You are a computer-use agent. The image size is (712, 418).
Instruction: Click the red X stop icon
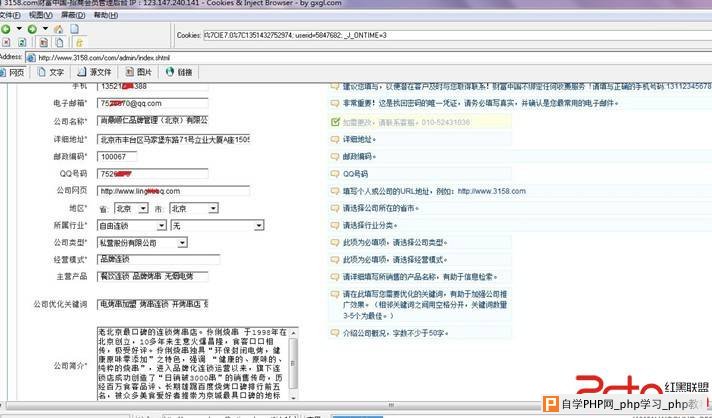click(x=6, y=42)
